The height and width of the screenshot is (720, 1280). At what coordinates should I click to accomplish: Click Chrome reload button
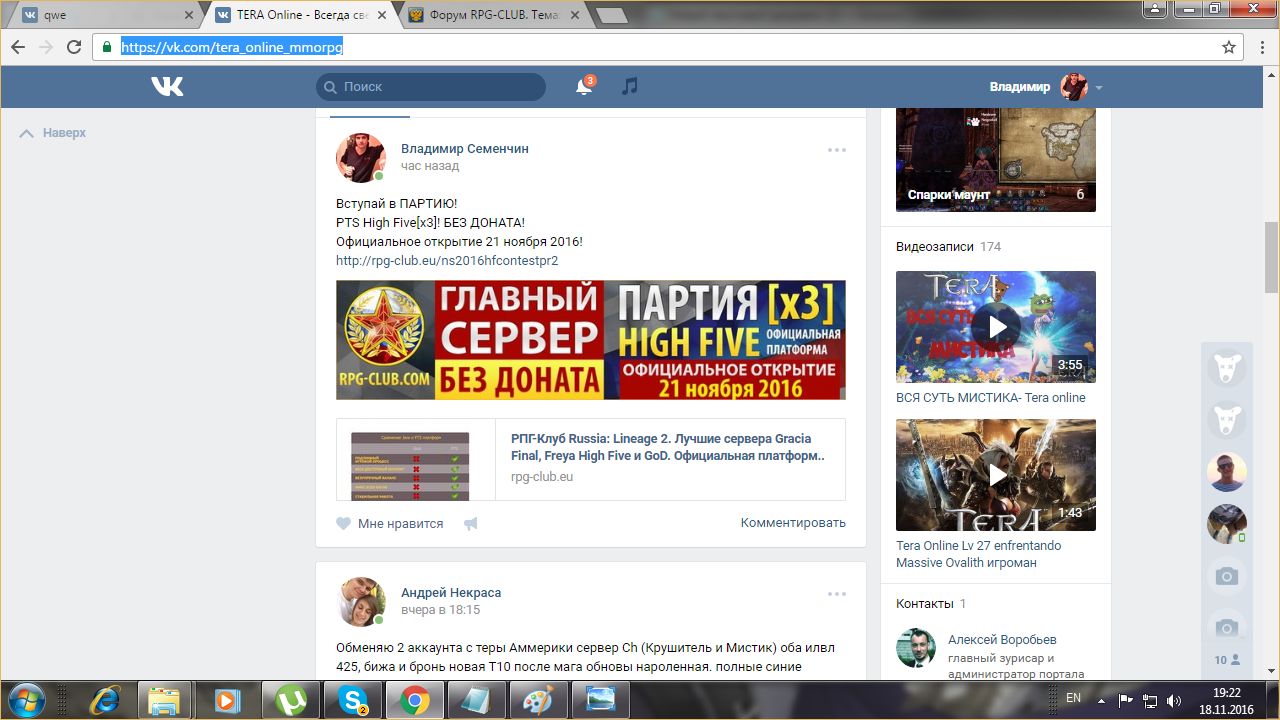(74, 47)
